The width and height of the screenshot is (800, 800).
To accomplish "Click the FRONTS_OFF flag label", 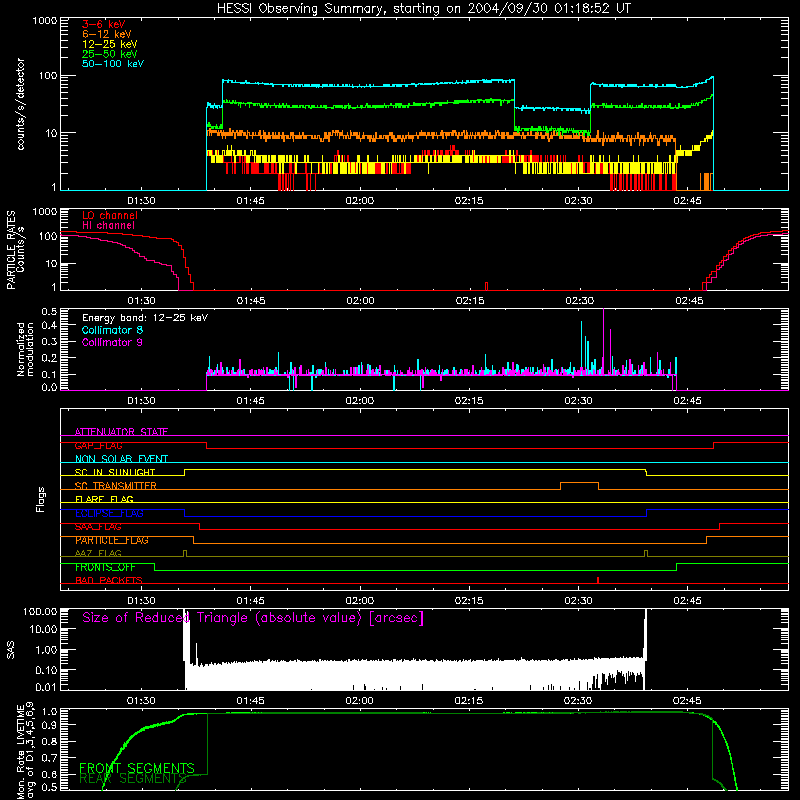I will 105,567.
